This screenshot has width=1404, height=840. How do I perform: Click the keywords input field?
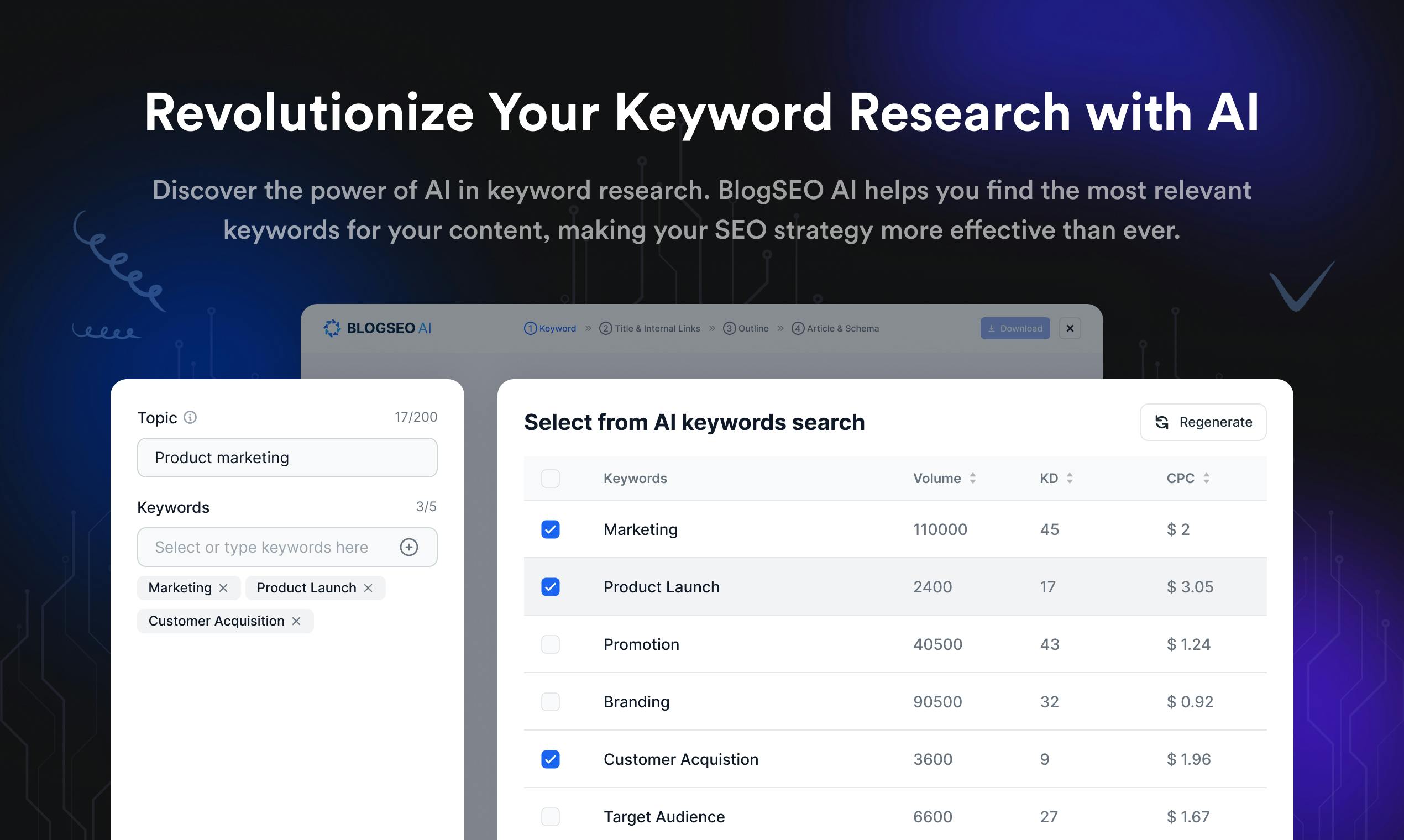tap(287, 547)
